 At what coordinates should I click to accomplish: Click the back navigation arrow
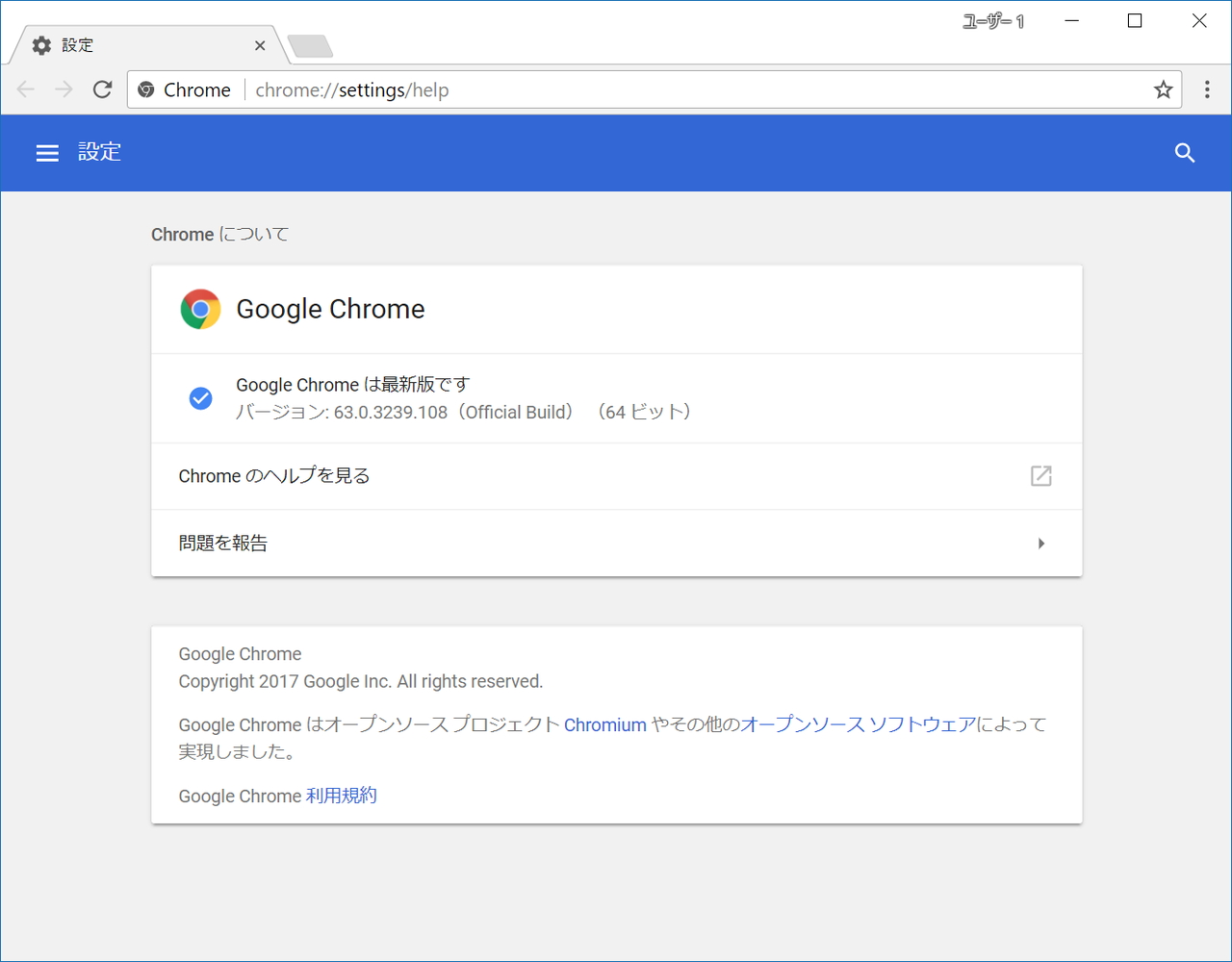pyautogui.click(x=25, y=89)
